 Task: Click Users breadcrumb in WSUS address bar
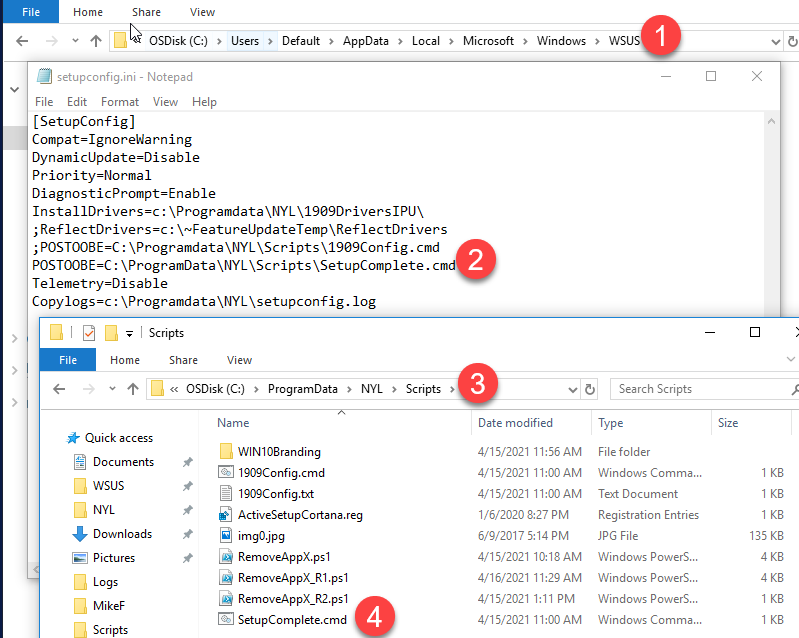click(x=245, y=41)
